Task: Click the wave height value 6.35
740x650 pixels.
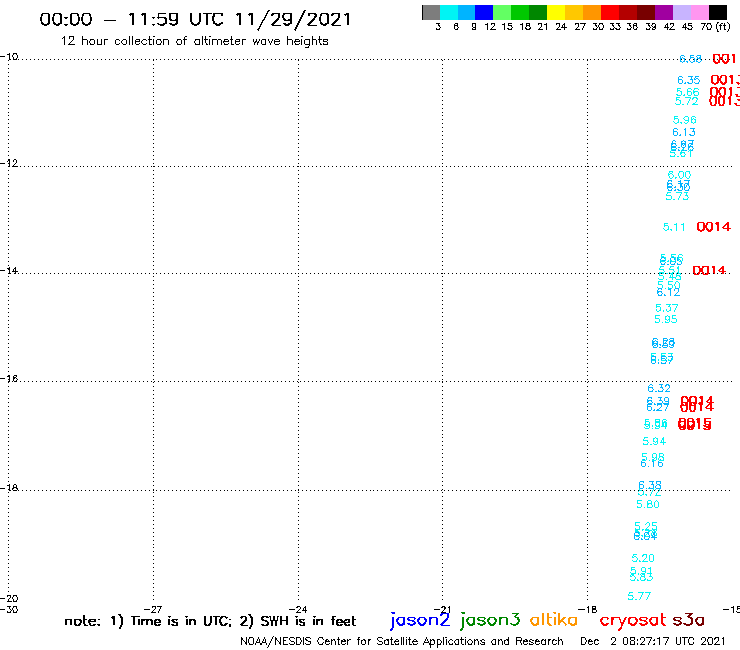Action: click(x=689, y=80)
